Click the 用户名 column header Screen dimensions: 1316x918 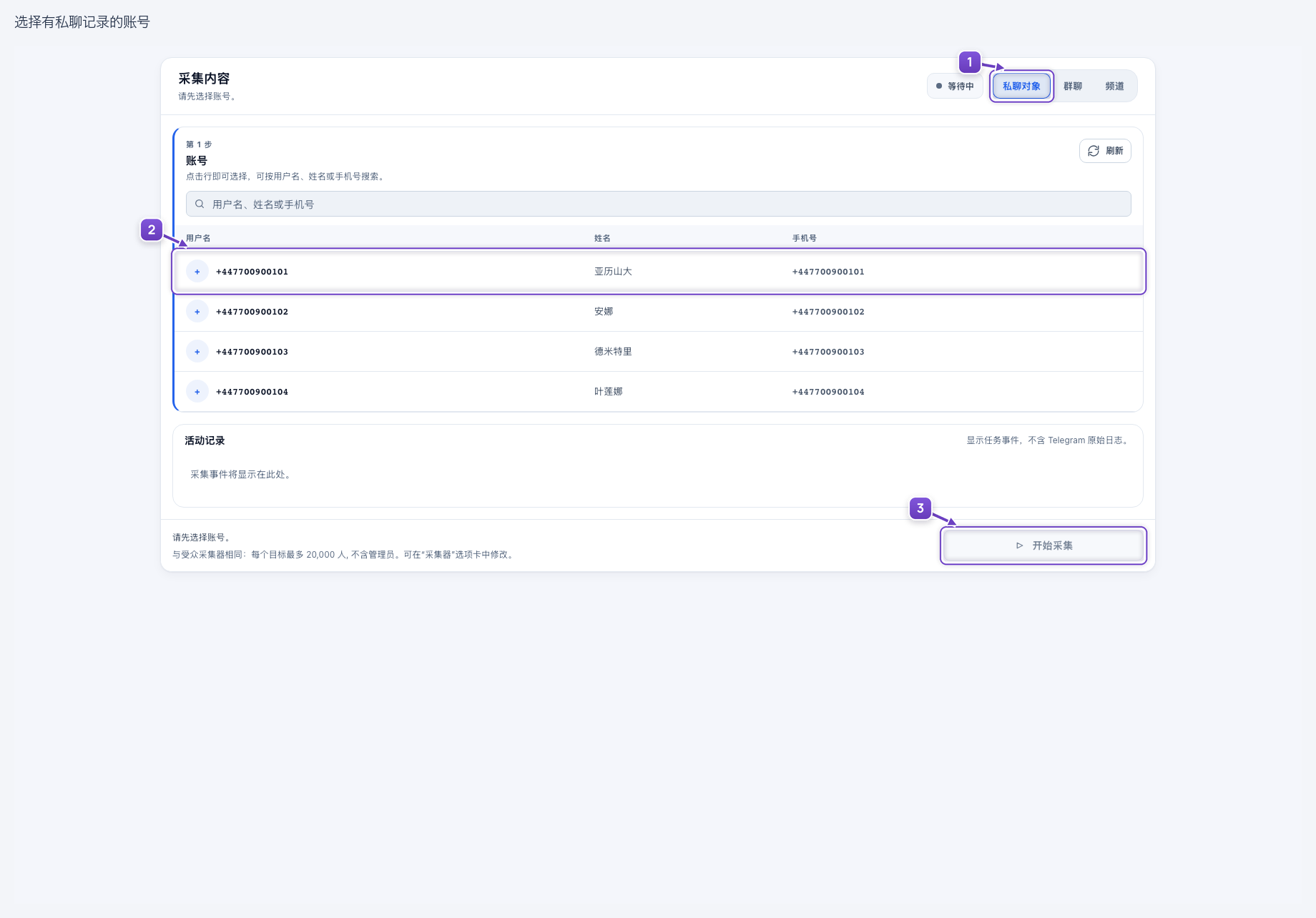click(198, 238)
